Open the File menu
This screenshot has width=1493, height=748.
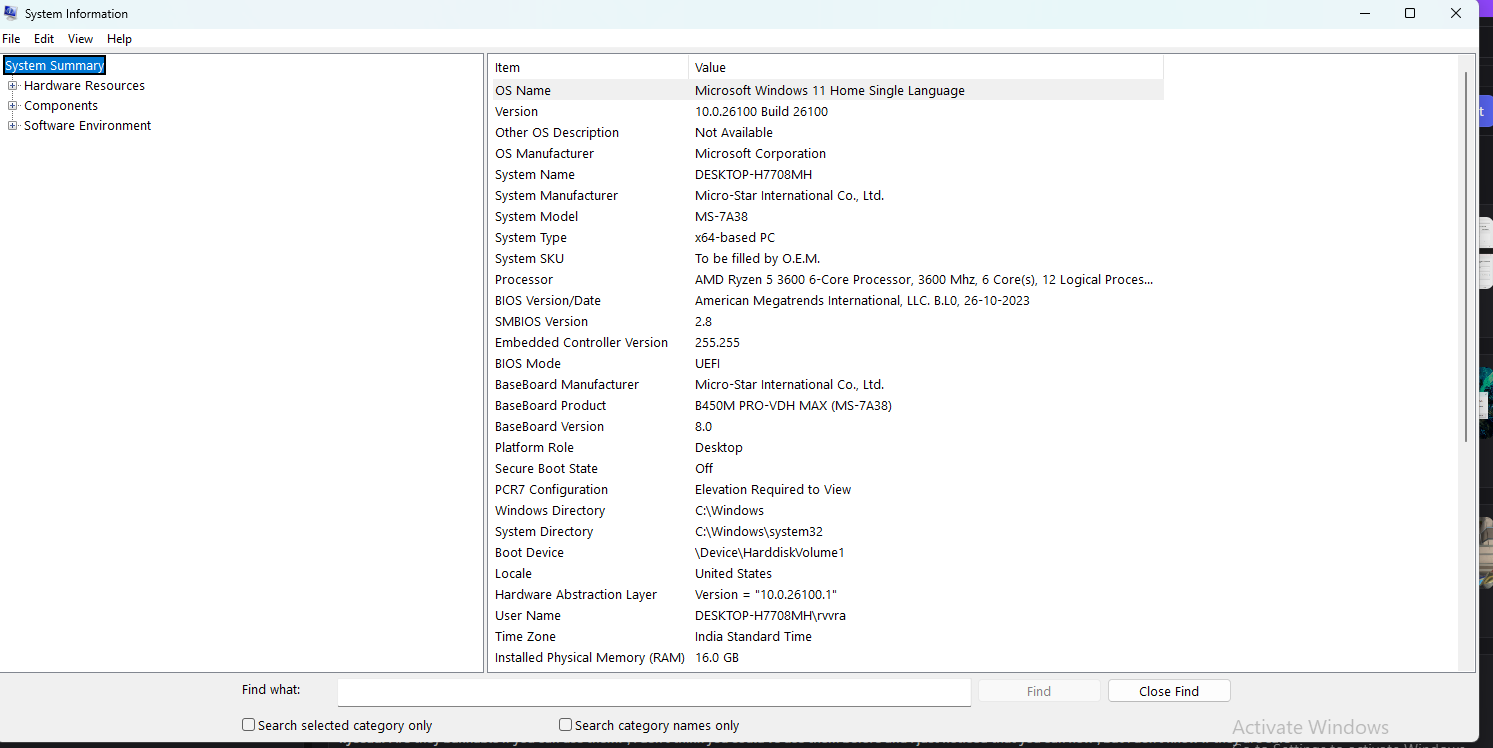(x=11, y=39)
